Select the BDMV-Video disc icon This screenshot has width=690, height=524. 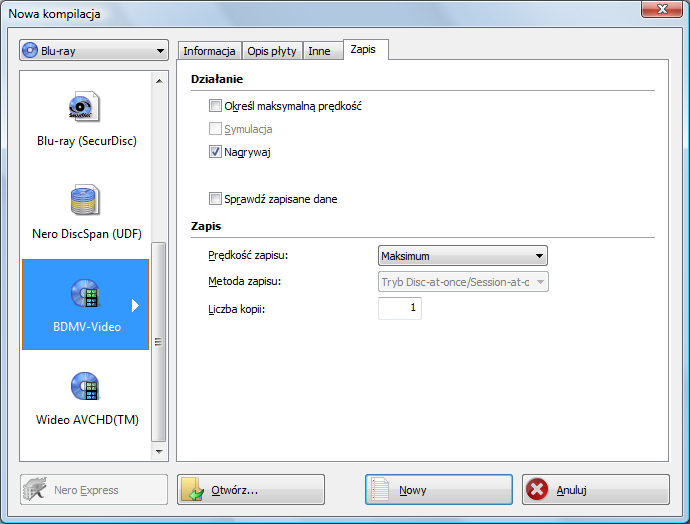pos(85,293)
